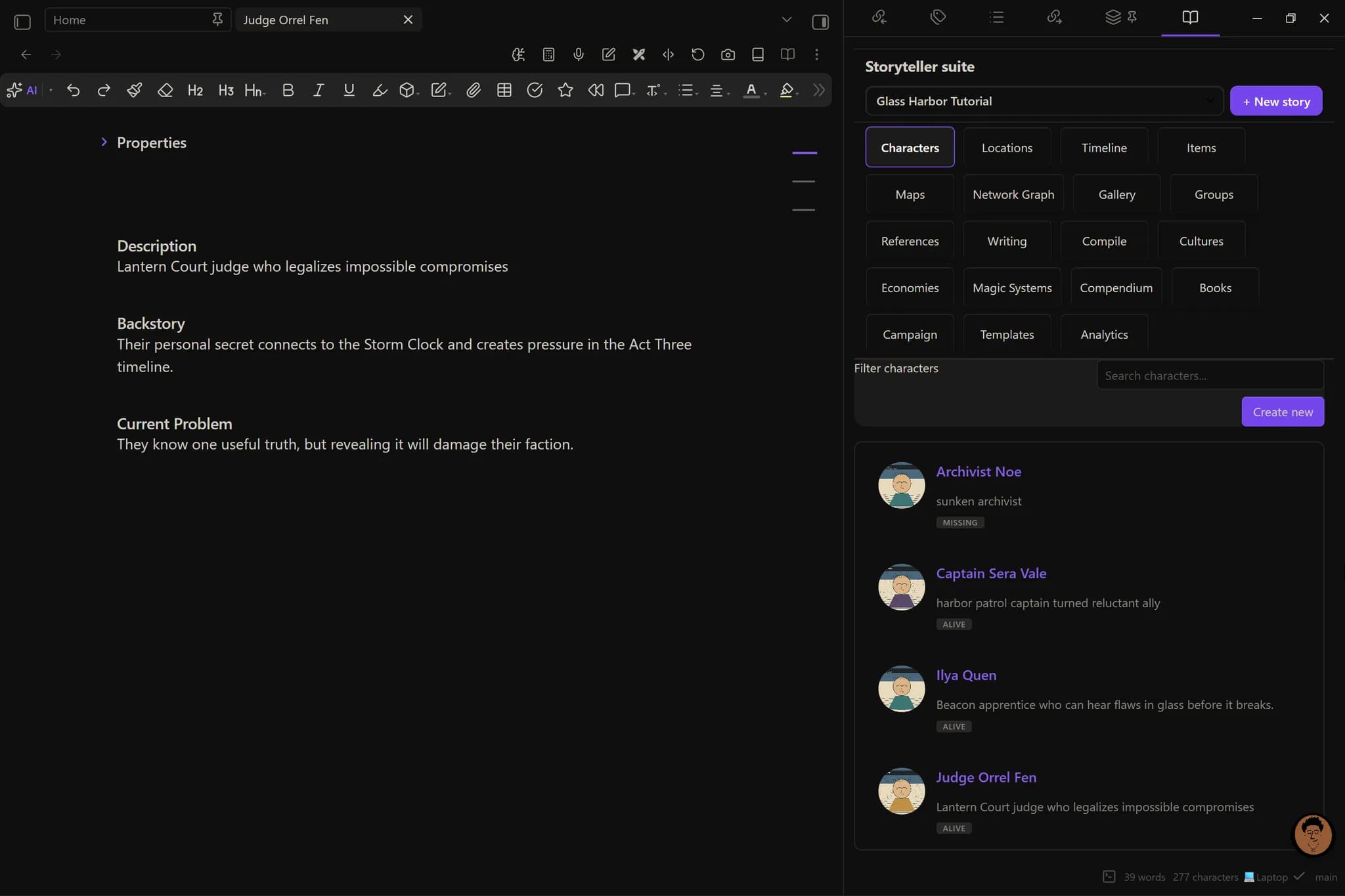Open the backlinks pane icon in the right sidebar

[879, 17]
